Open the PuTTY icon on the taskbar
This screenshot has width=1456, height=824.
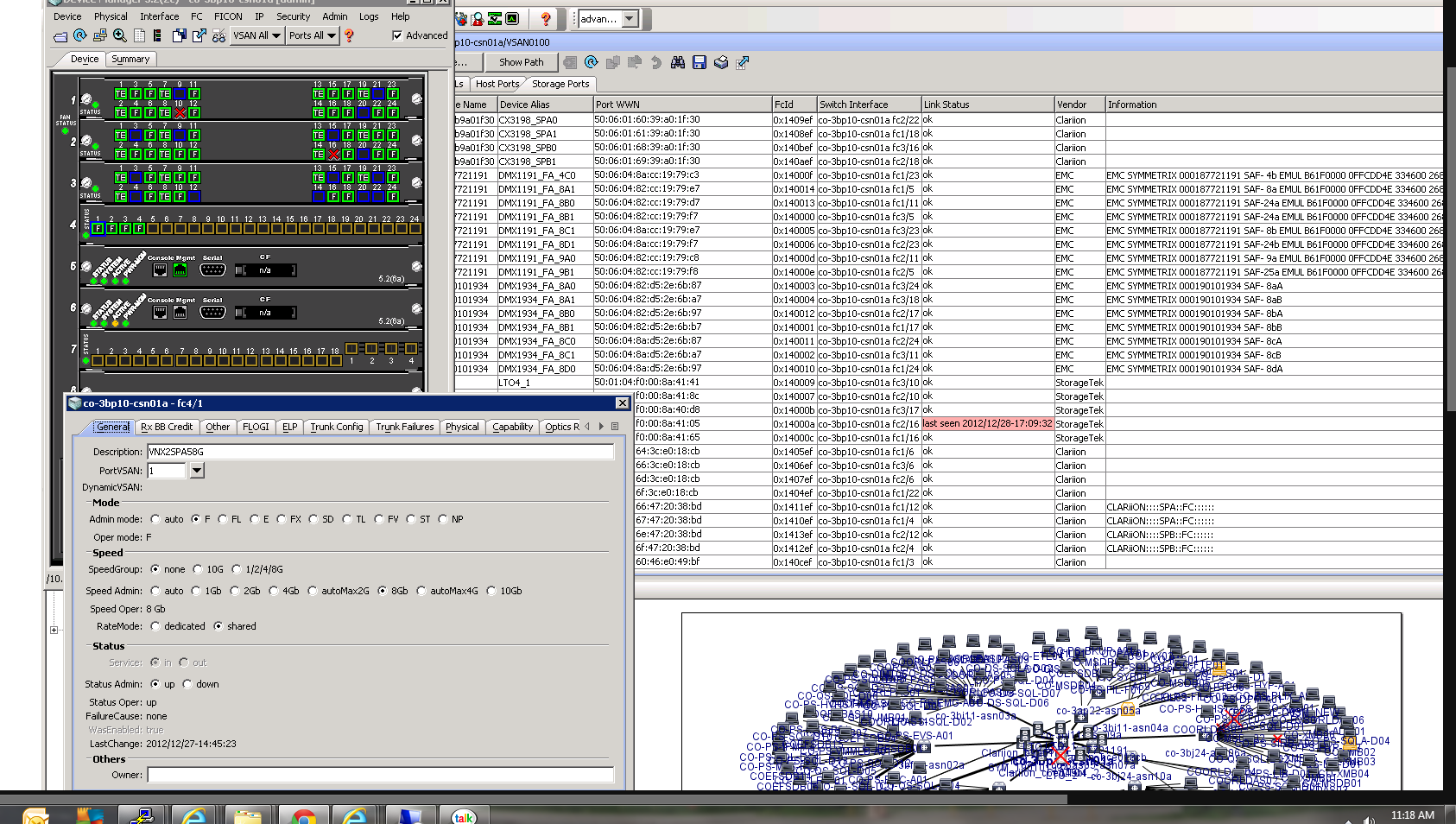tap(141, 814)
